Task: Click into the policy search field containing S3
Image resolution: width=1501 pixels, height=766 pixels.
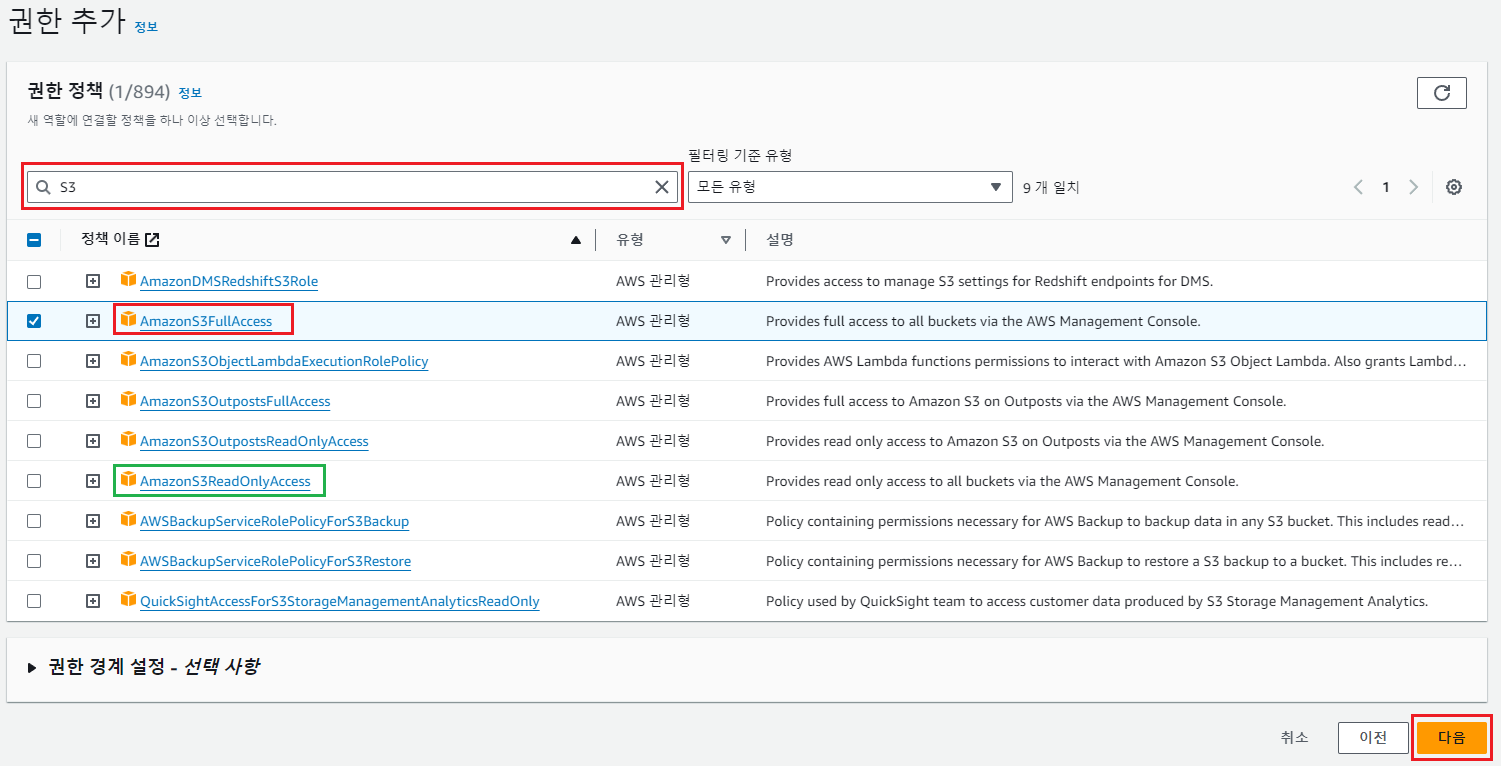Action: [352, 187]
